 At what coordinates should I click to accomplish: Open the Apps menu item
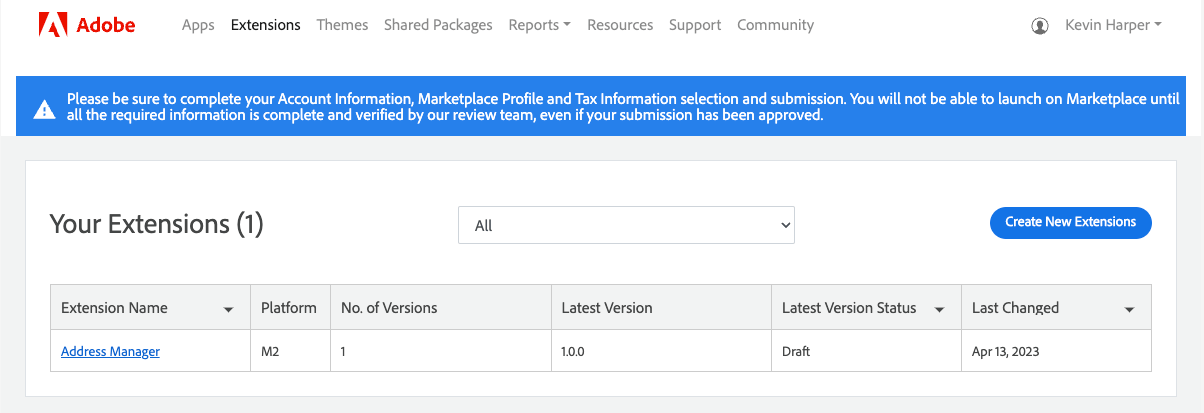point(198,25)
